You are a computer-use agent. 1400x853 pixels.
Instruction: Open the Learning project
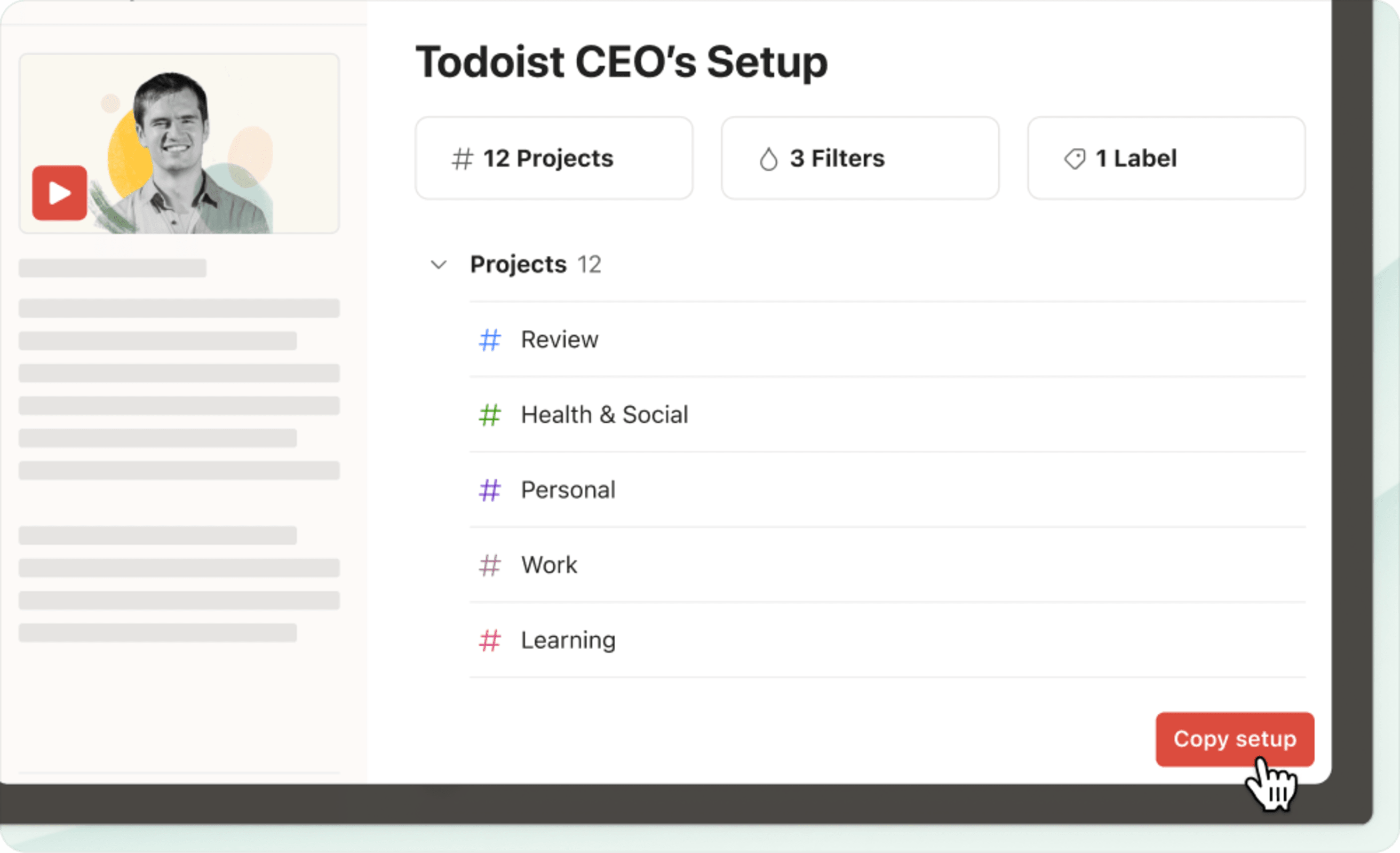pyautogui.click(x=568, y=640)
